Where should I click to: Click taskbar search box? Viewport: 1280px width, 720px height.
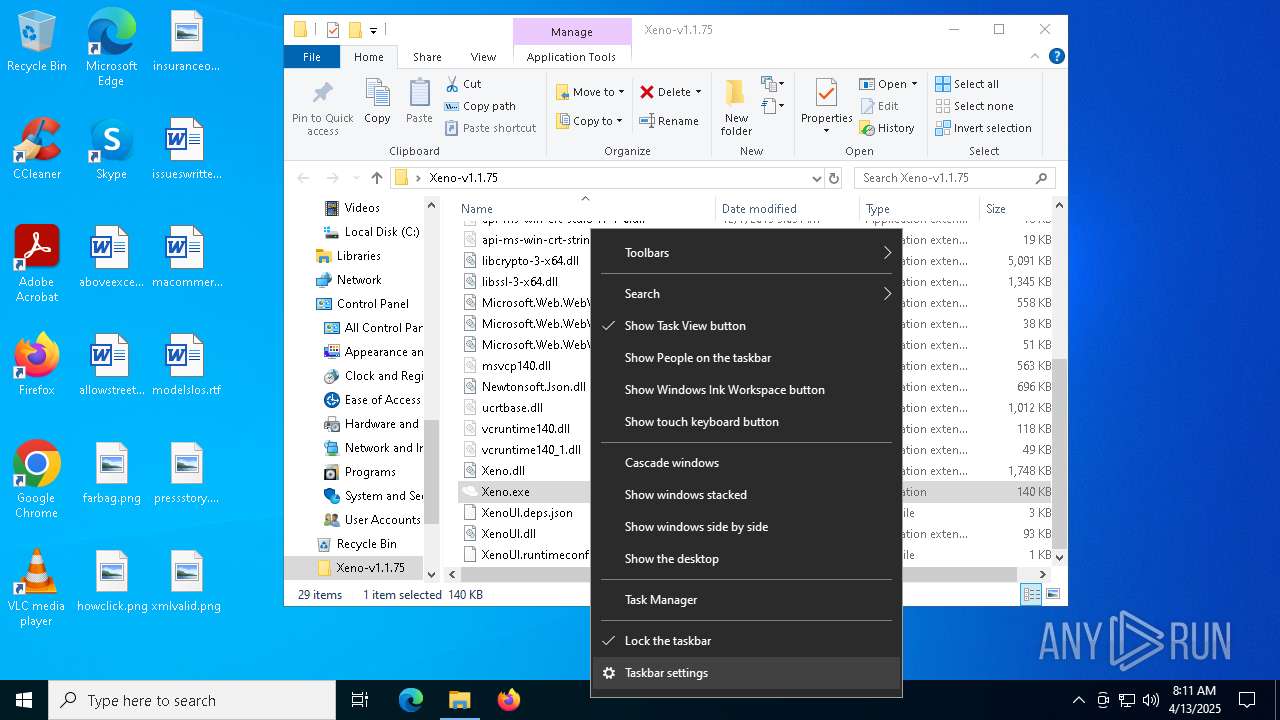[x=192, y=700]
